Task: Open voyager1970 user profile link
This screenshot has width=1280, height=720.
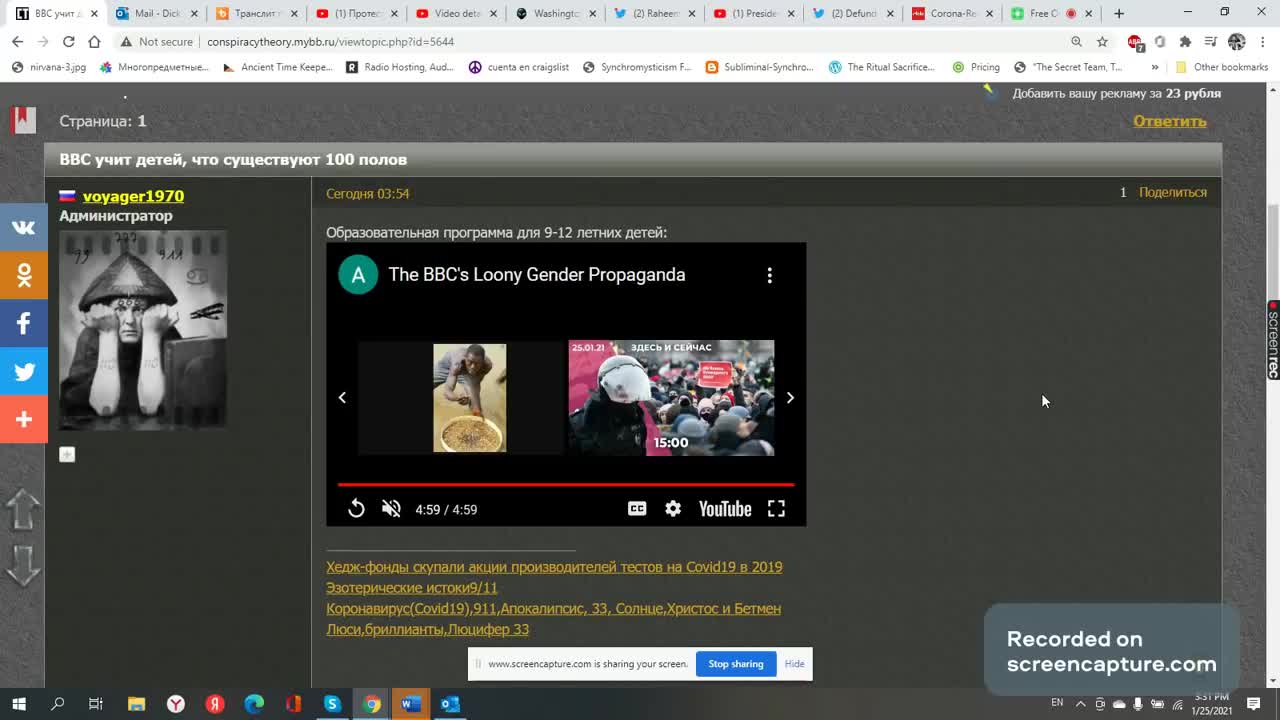Action: tap(133, 196)
